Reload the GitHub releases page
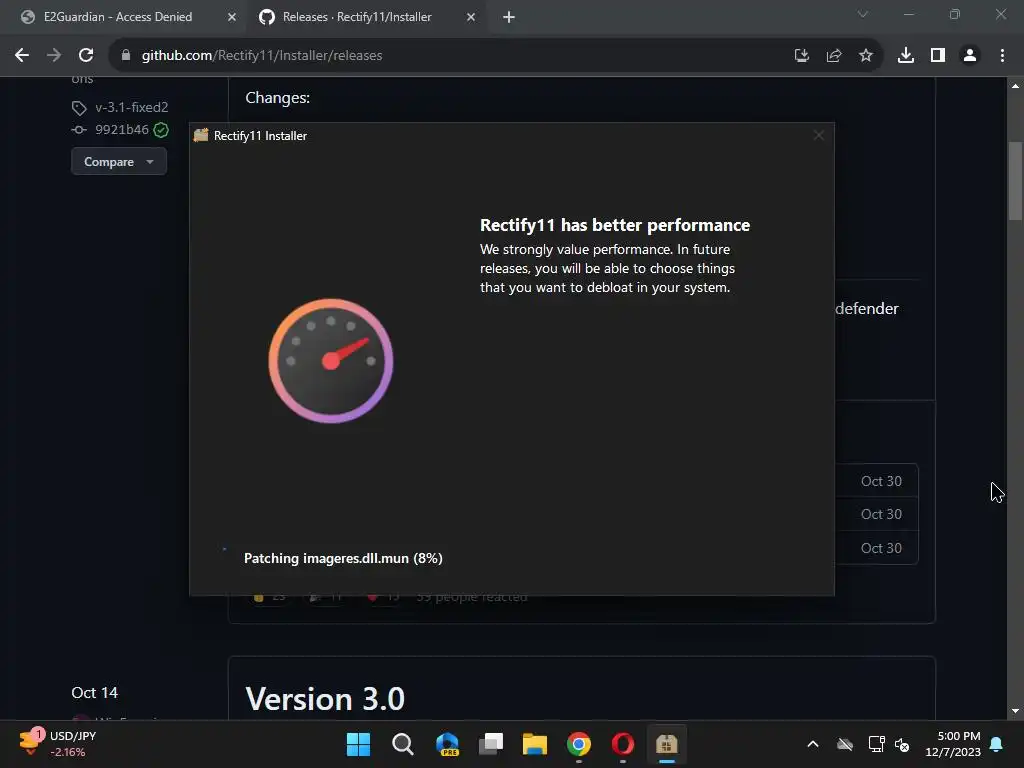This screenshot has width=1024, height=768. (86, 56)
